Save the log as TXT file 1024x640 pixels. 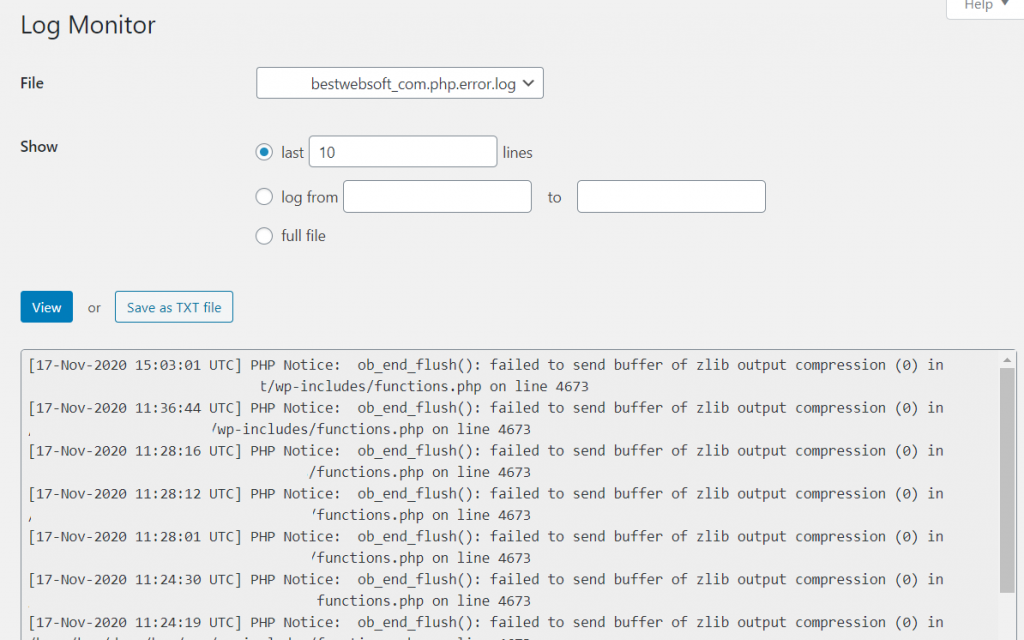point(173,307)
